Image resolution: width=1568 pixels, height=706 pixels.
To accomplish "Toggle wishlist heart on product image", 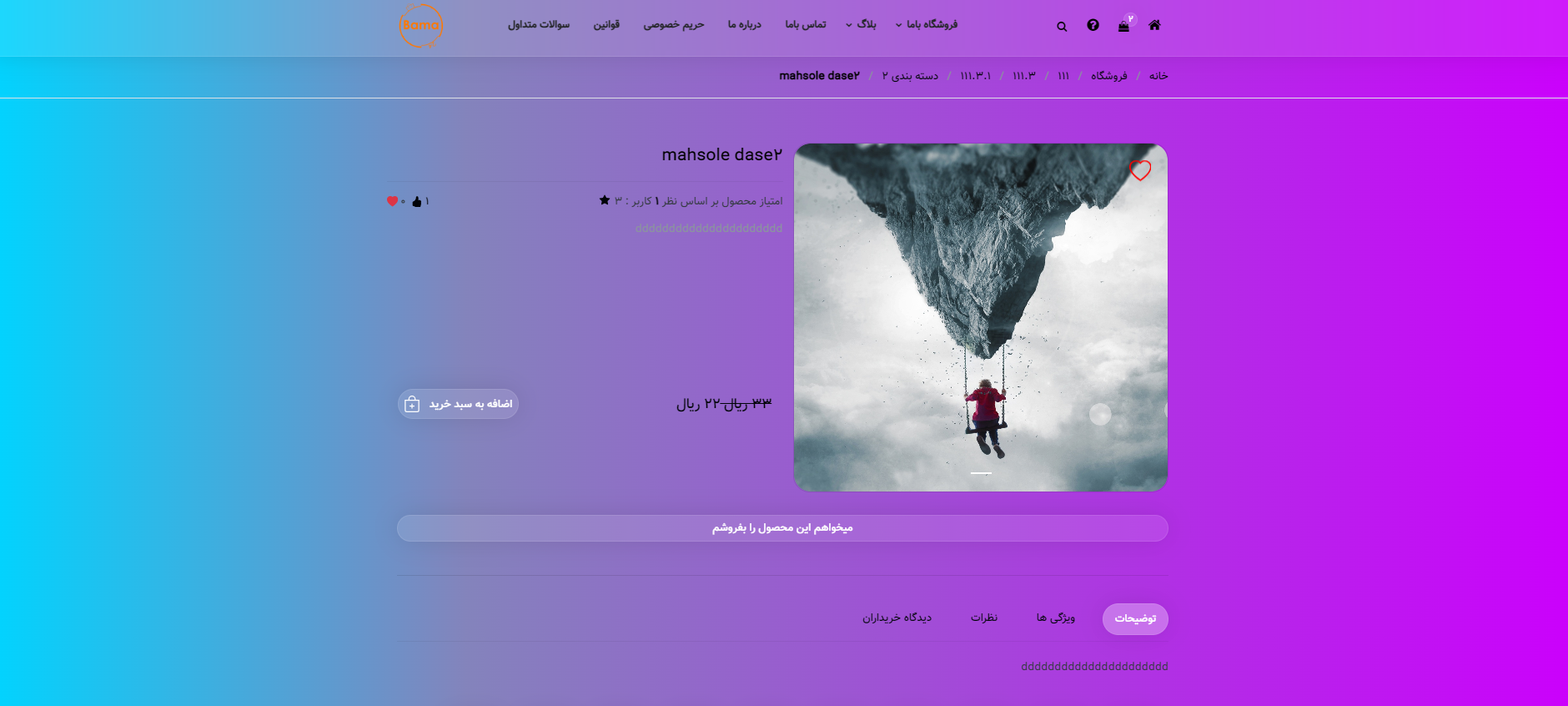I will (1139, 170).
